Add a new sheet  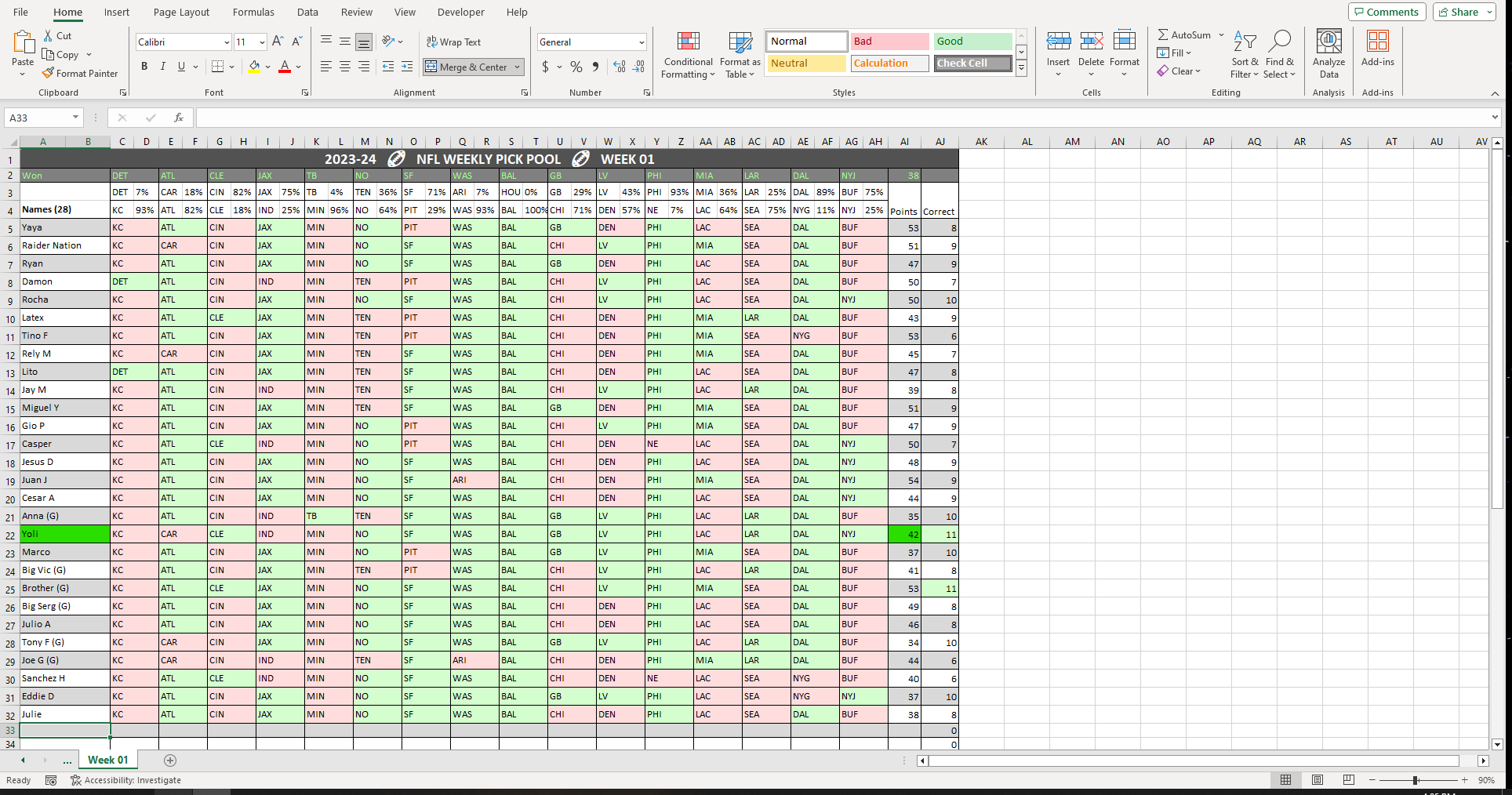coord(170,761)
